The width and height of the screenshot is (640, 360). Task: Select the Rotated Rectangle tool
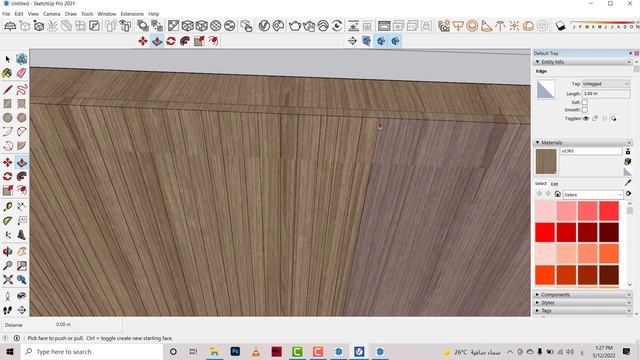click(21, 104)
